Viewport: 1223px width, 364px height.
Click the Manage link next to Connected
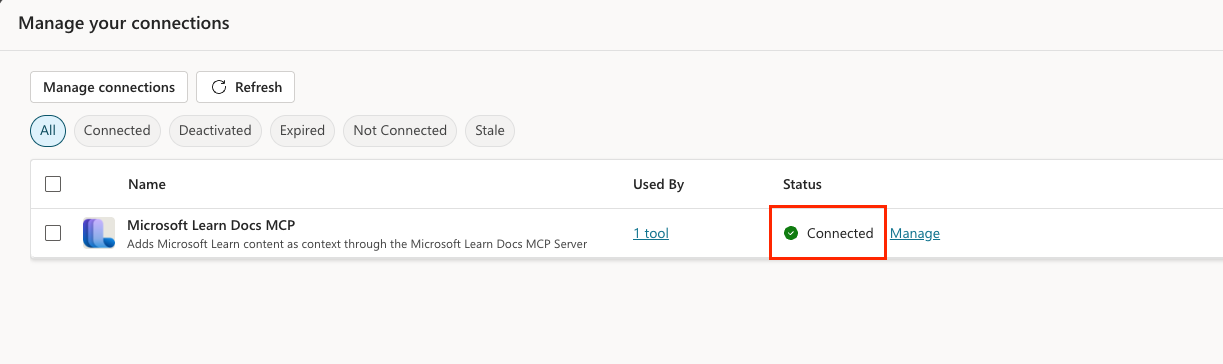[x=915, y=233]
